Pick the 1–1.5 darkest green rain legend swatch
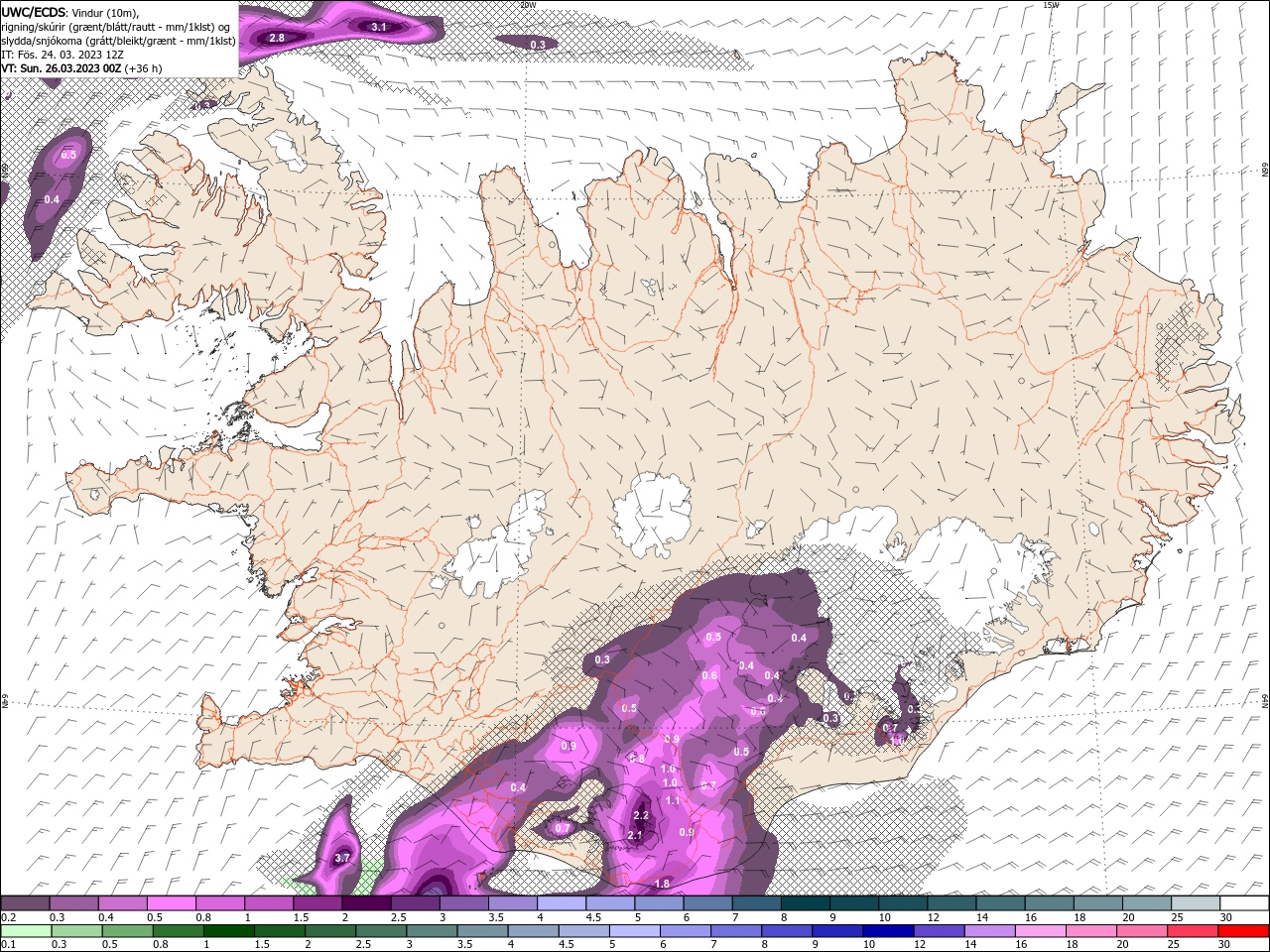This screenshot has height=952, width=1270. 228,931
